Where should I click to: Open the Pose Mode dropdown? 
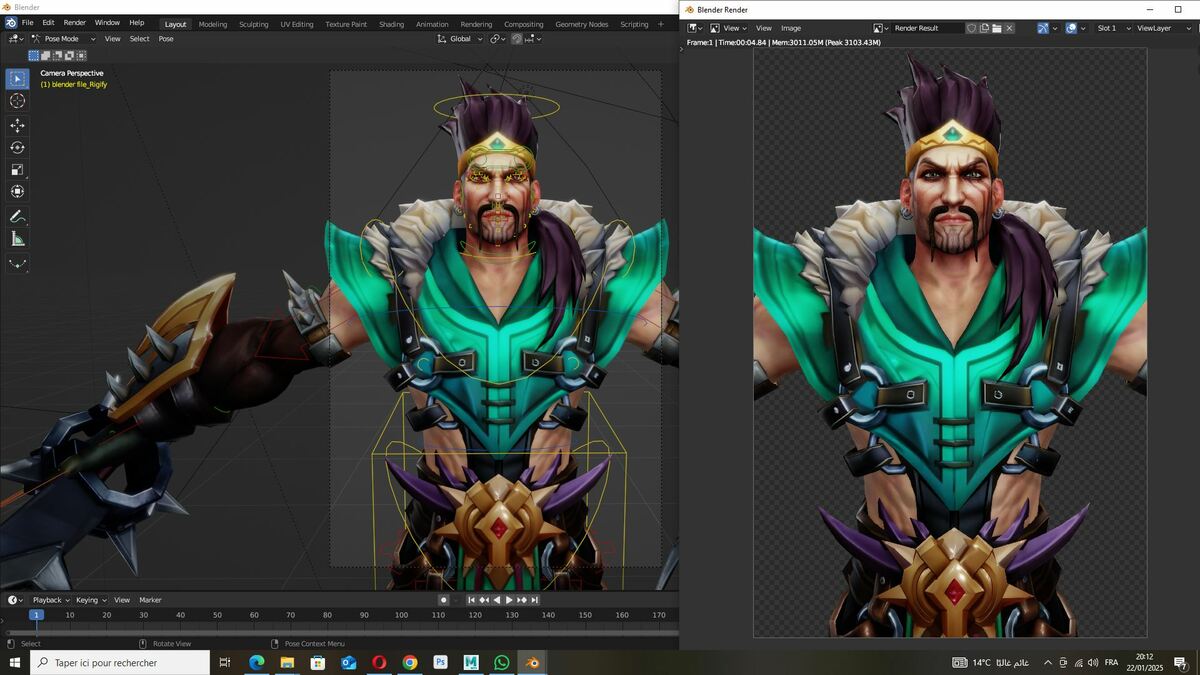pyautogui.click(x=64, y=39)
